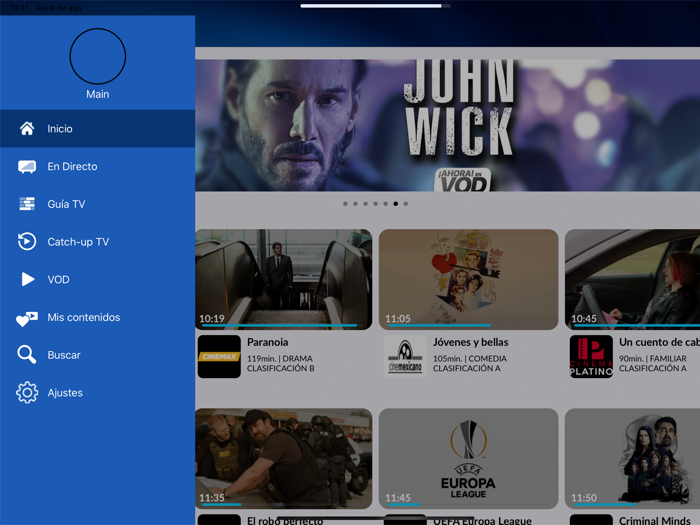700x525 pixels.
Task: Select the Main profile avatar circle
Action: (x=98, y=56)
